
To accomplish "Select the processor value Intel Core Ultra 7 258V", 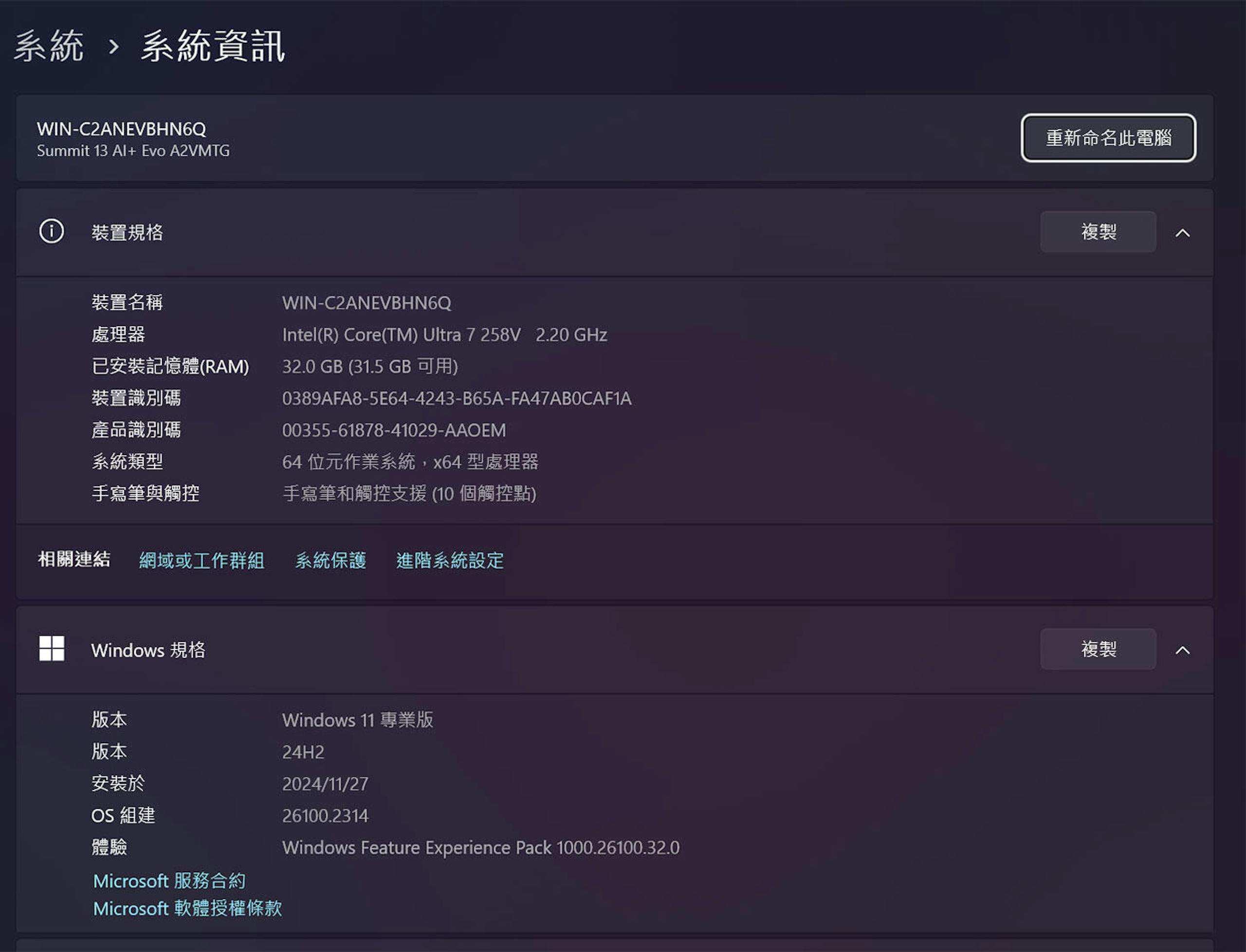I will point(445,335).
